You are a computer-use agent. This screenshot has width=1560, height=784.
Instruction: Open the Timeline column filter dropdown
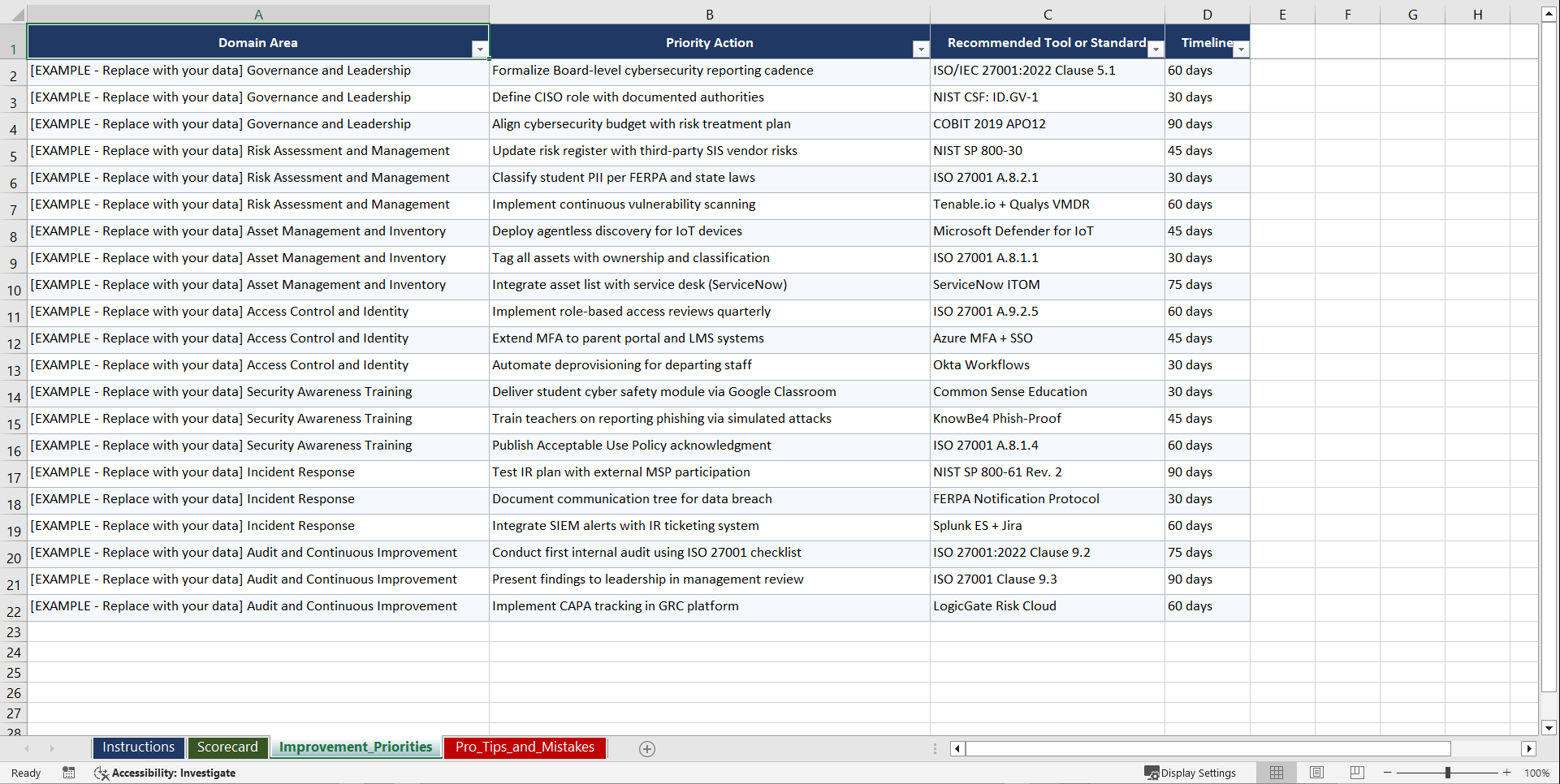(x=1240, y=50)
